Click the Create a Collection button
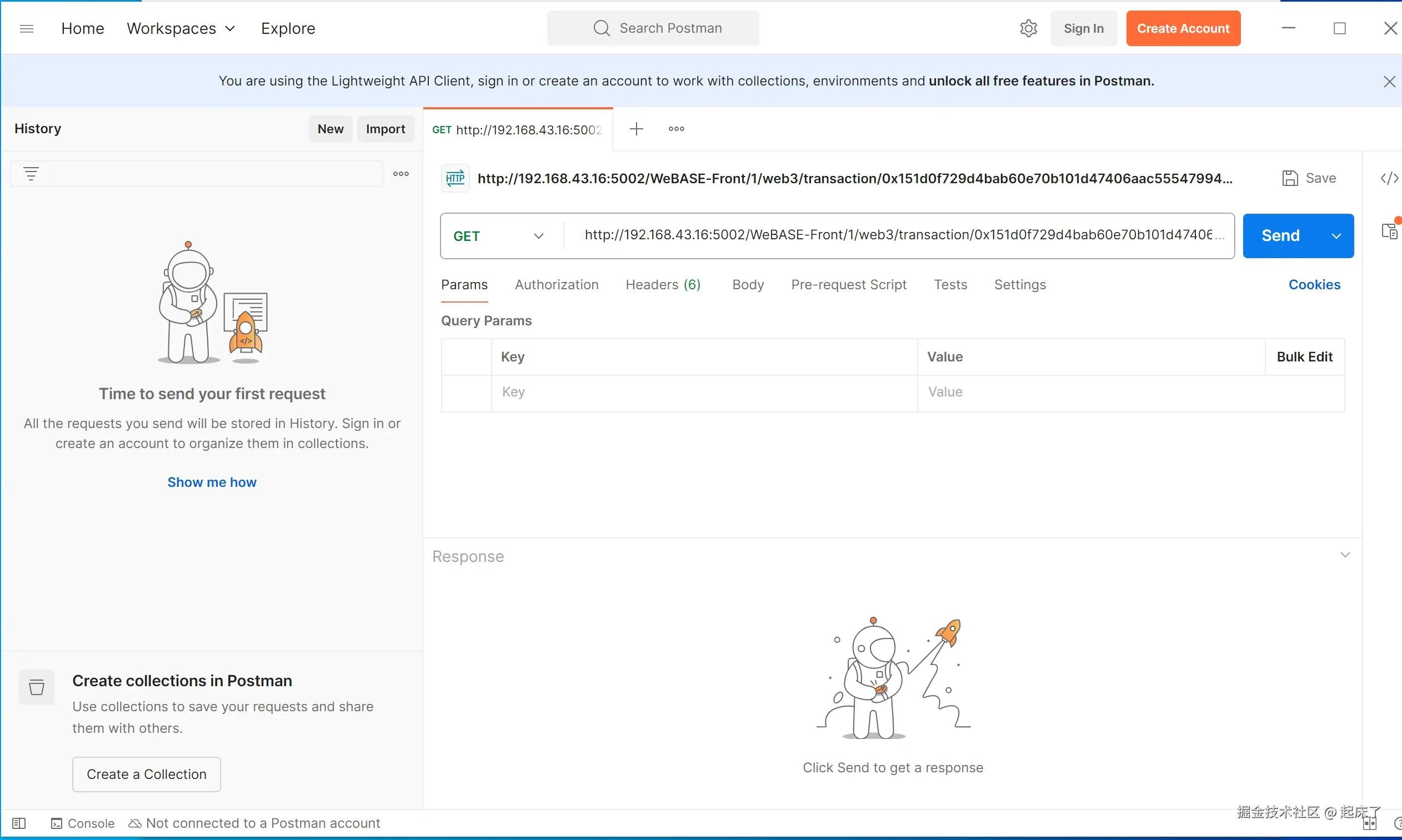The image size is (1402, 840). pos(147,774)
